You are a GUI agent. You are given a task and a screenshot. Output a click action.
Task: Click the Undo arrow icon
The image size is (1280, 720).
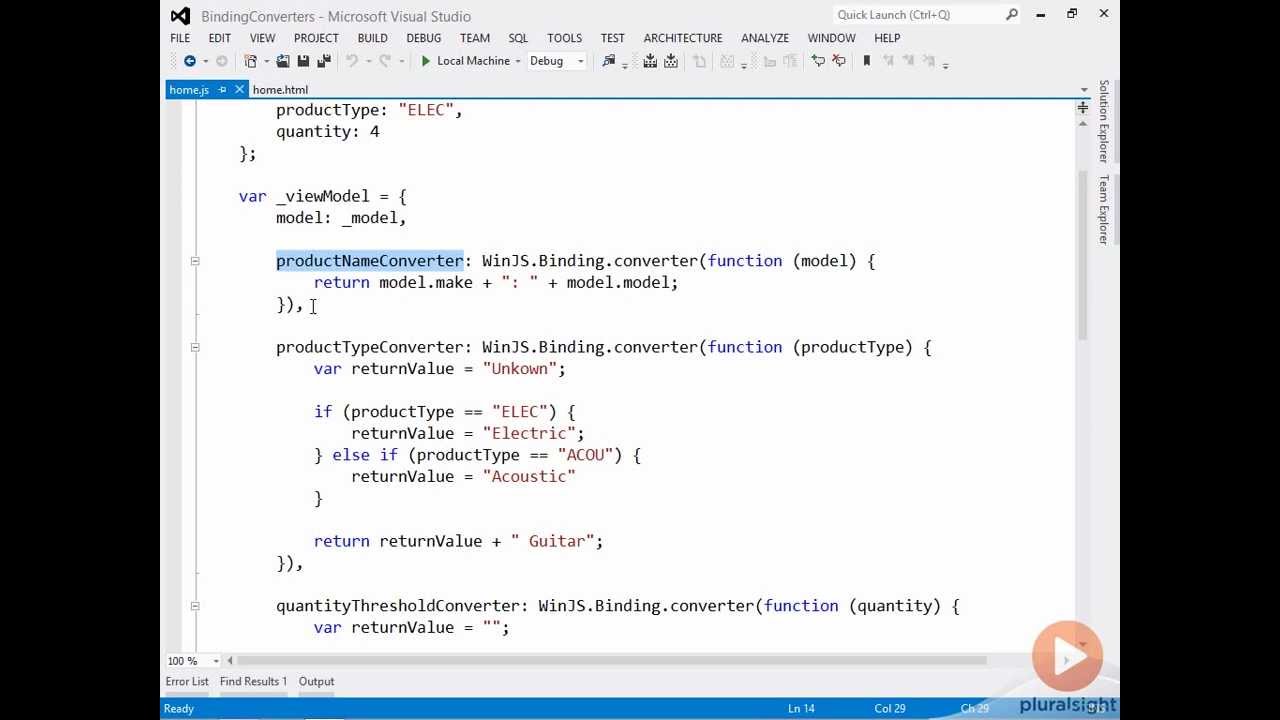352,61
